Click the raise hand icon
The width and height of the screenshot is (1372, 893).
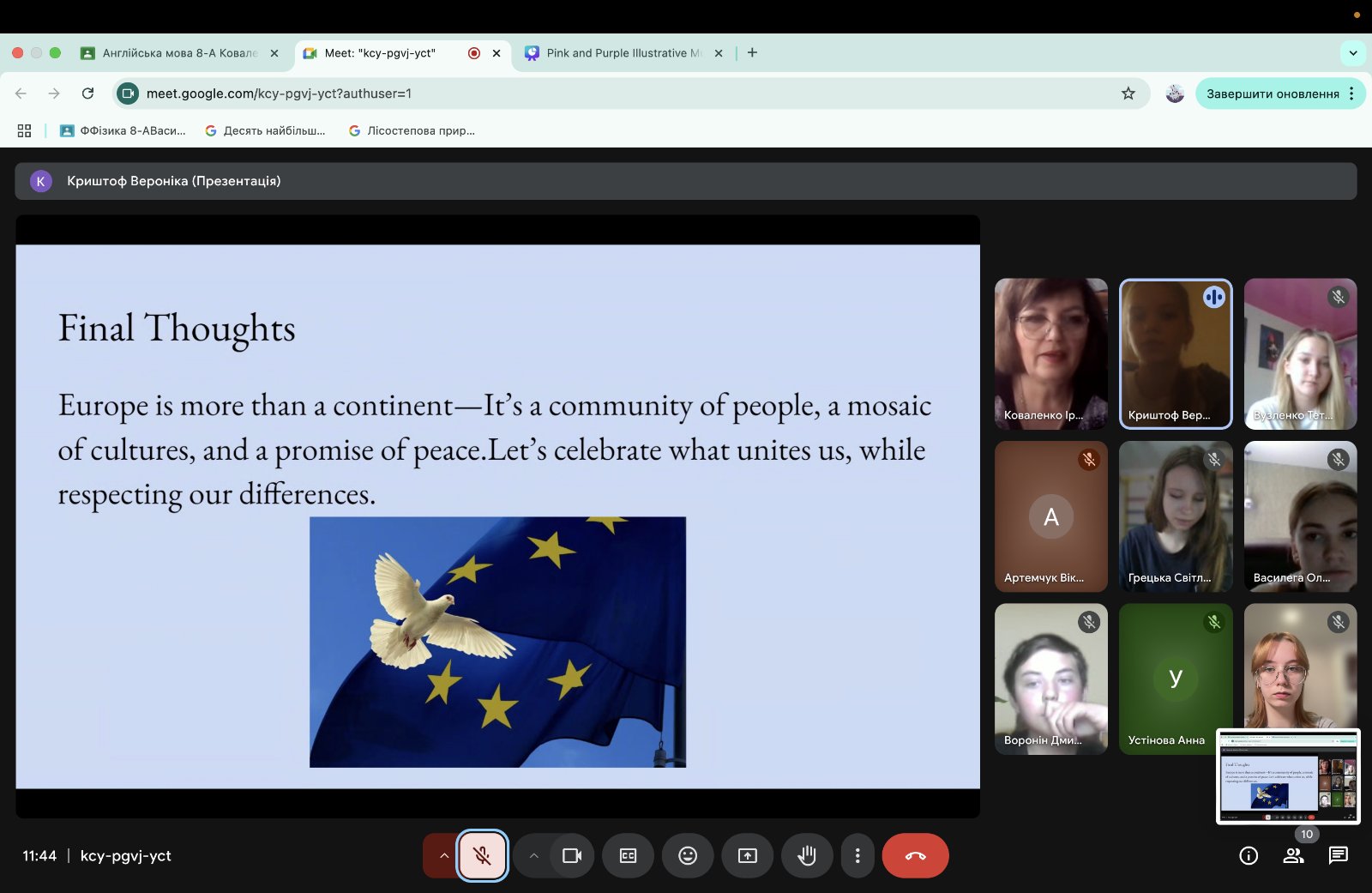(806, 855)
